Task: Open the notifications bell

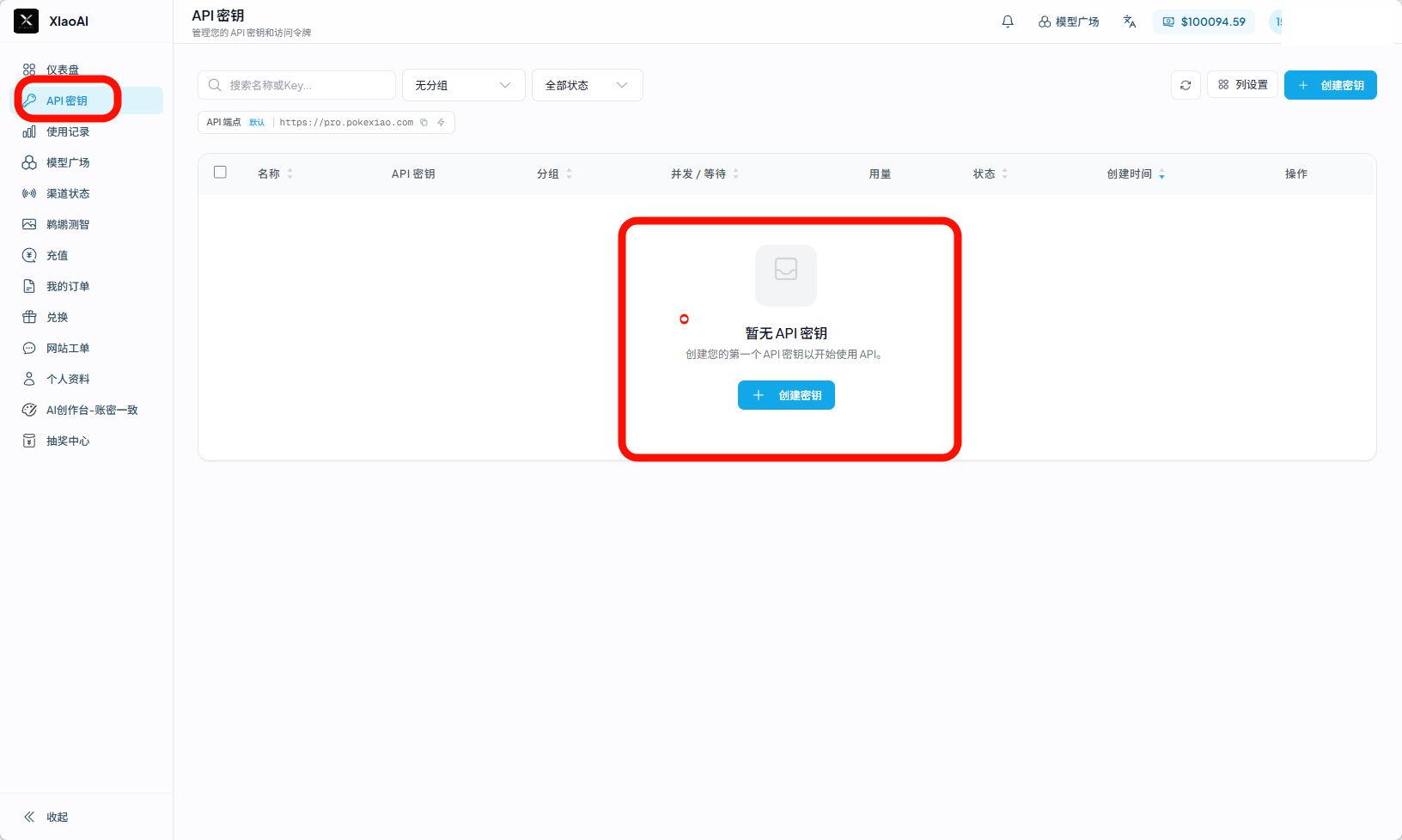Action: click(1008, 21)
